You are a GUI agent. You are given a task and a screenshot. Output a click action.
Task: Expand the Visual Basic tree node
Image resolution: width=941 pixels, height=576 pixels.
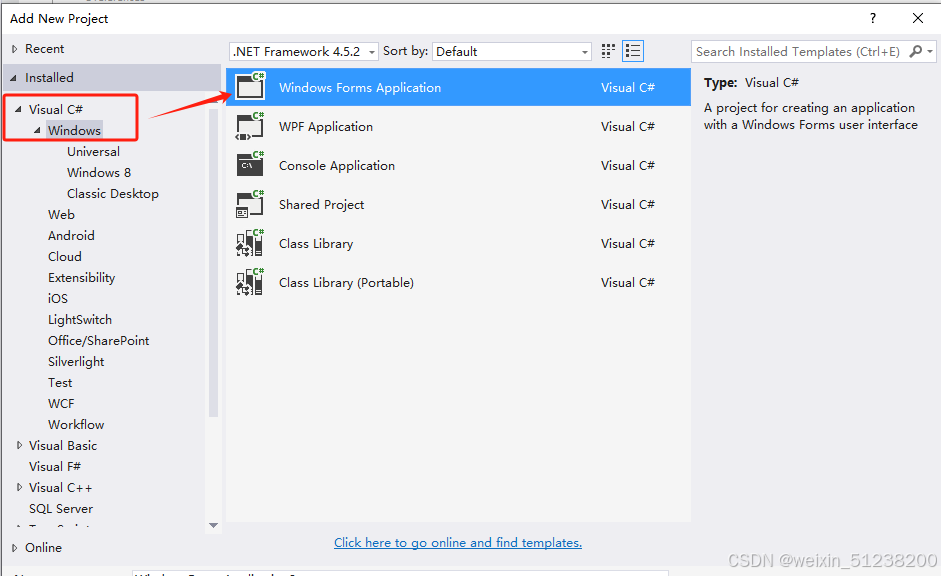tap(19, 445)
